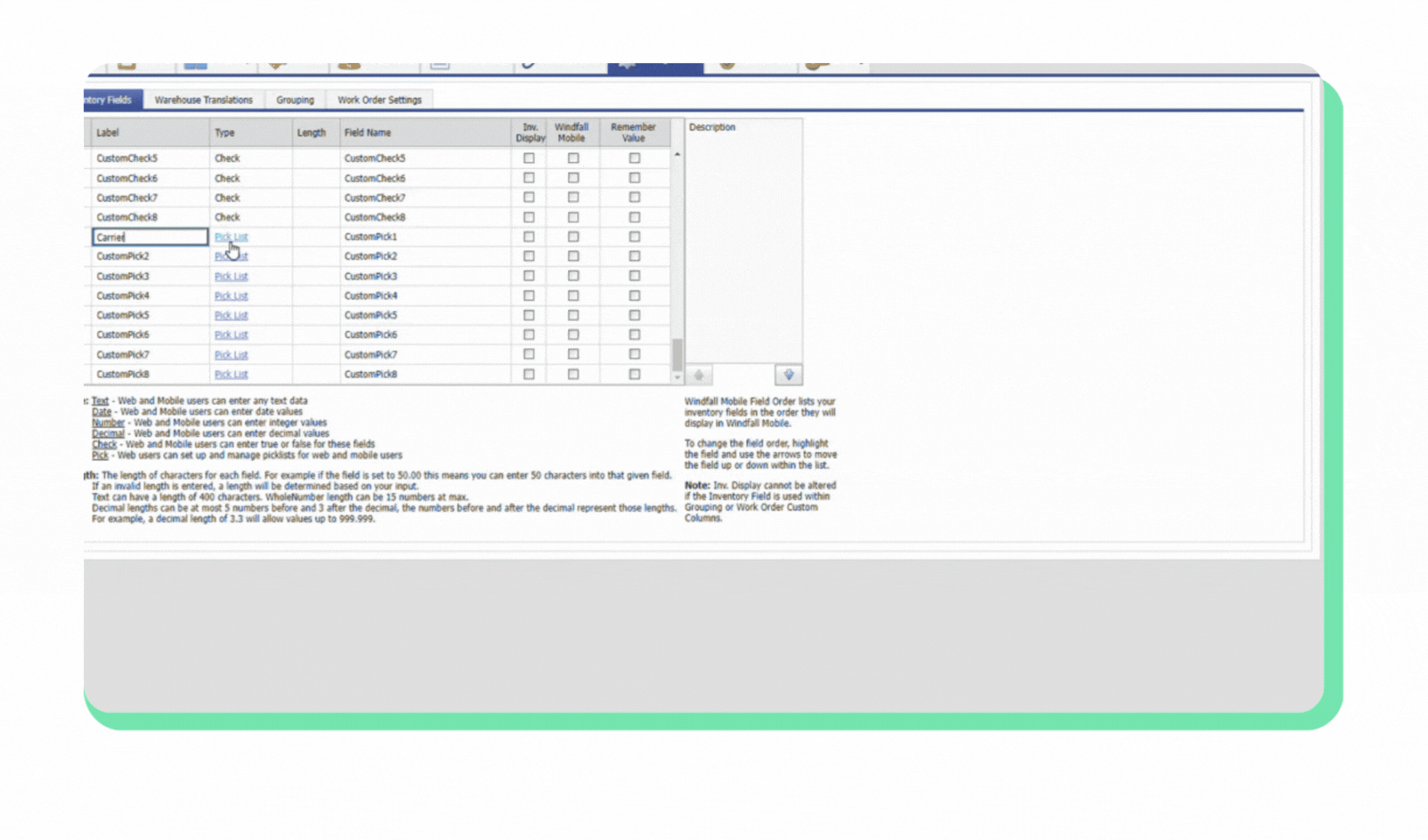Click the CustomPick7 field name cell
The image size is (1428, 840).
pos(425,354)
